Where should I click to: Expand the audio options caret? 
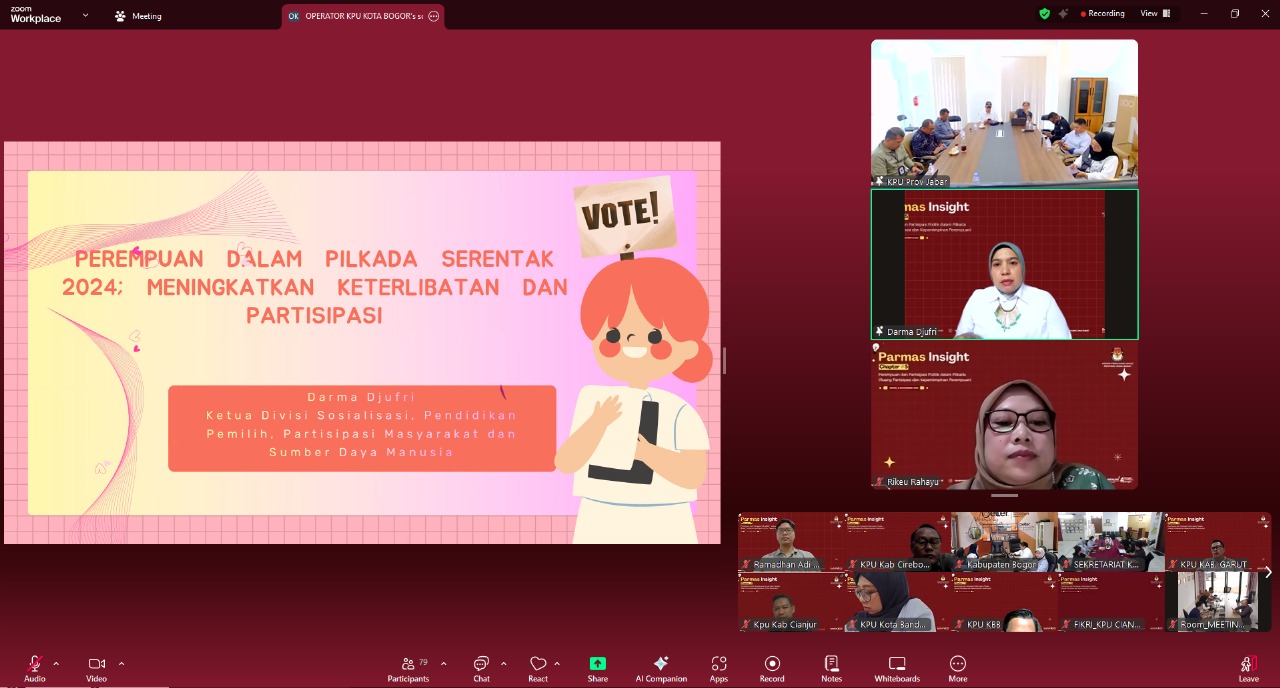click(x=56, y=663)
